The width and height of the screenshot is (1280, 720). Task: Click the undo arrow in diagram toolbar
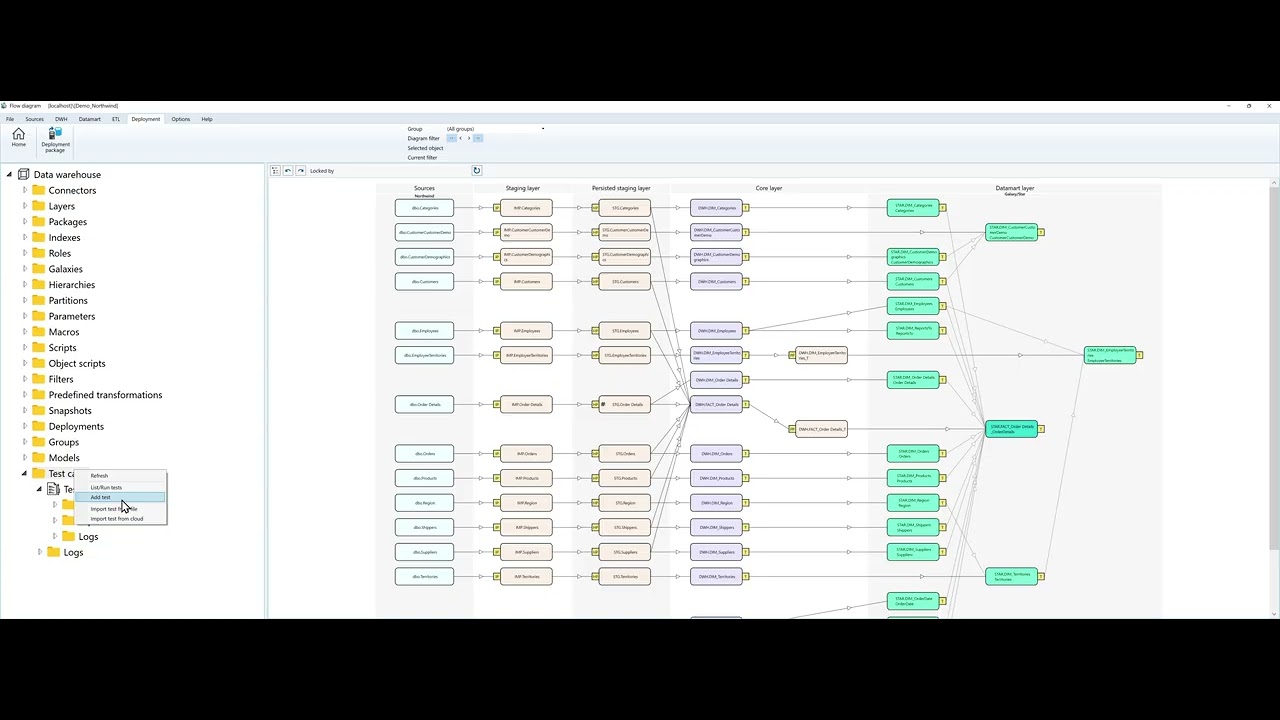(288, 171)
